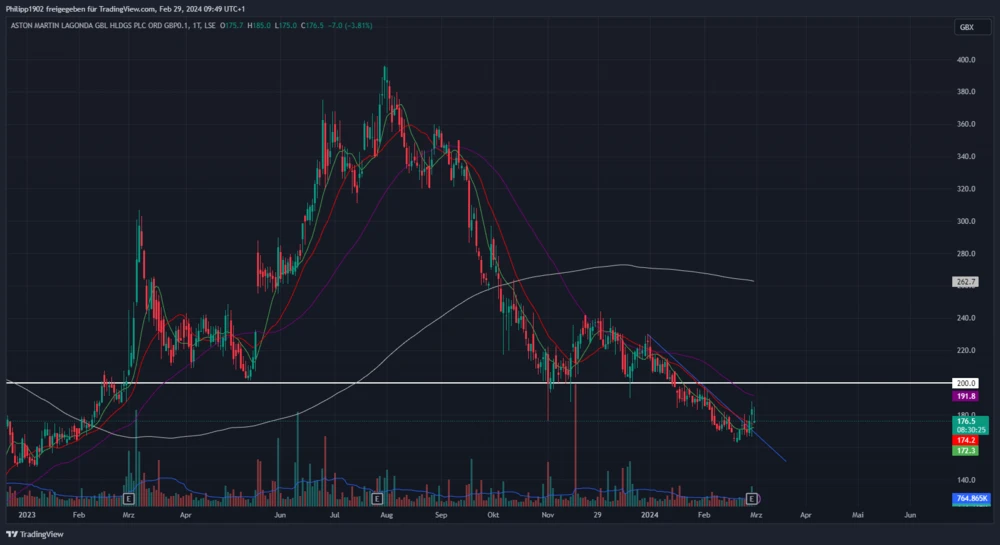Click the 400.0 mark on price scale

966,60
